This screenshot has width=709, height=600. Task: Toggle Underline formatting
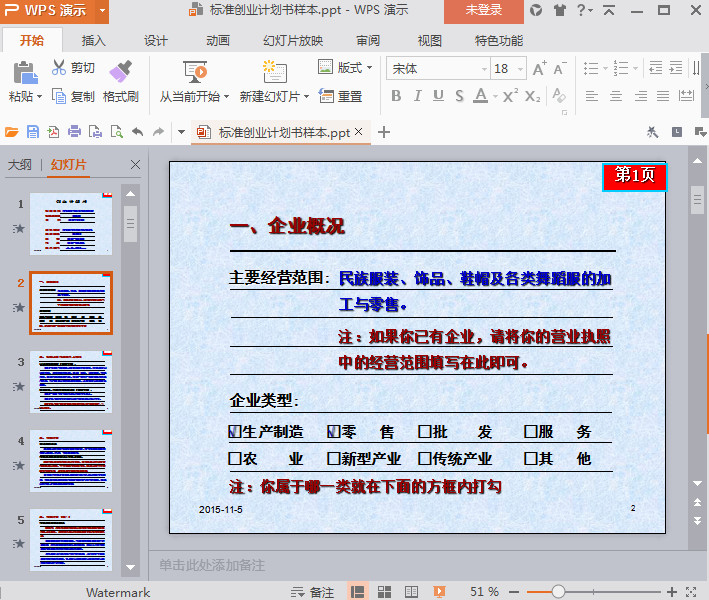[x=438, y=96]
